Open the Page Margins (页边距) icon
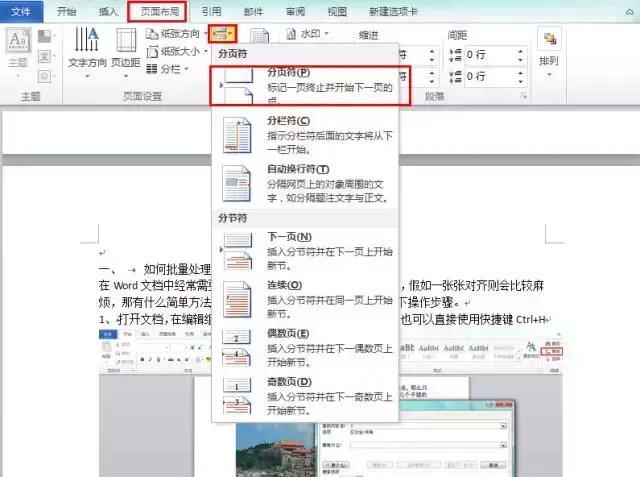Screen dimensions: 640x477 pyautogui.click(x=126, y=40)
